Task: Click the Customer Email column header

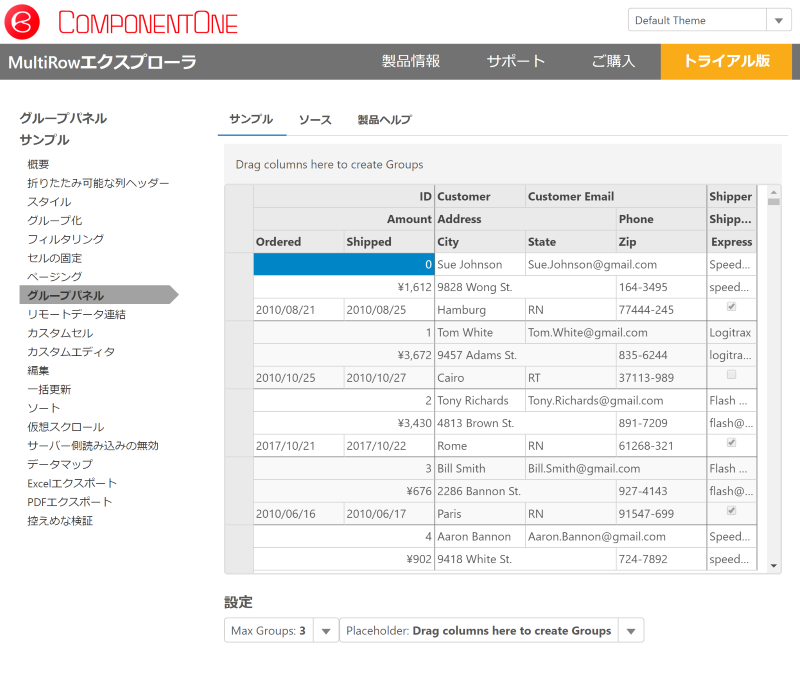Action: tap(616, 196)
